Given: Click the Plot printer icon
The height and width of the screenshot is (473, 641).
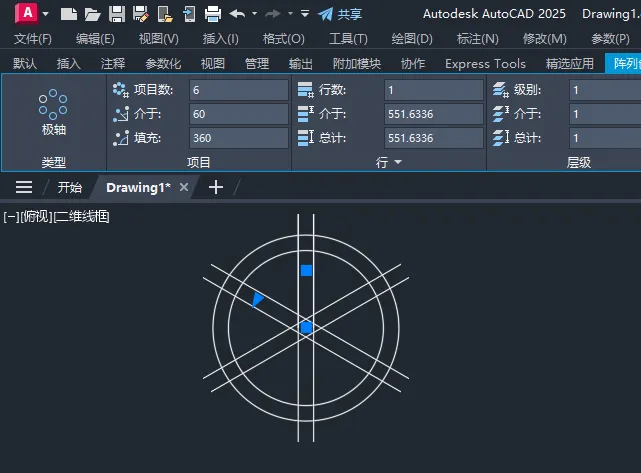Looking at the screenshot, I should (213, 14).
